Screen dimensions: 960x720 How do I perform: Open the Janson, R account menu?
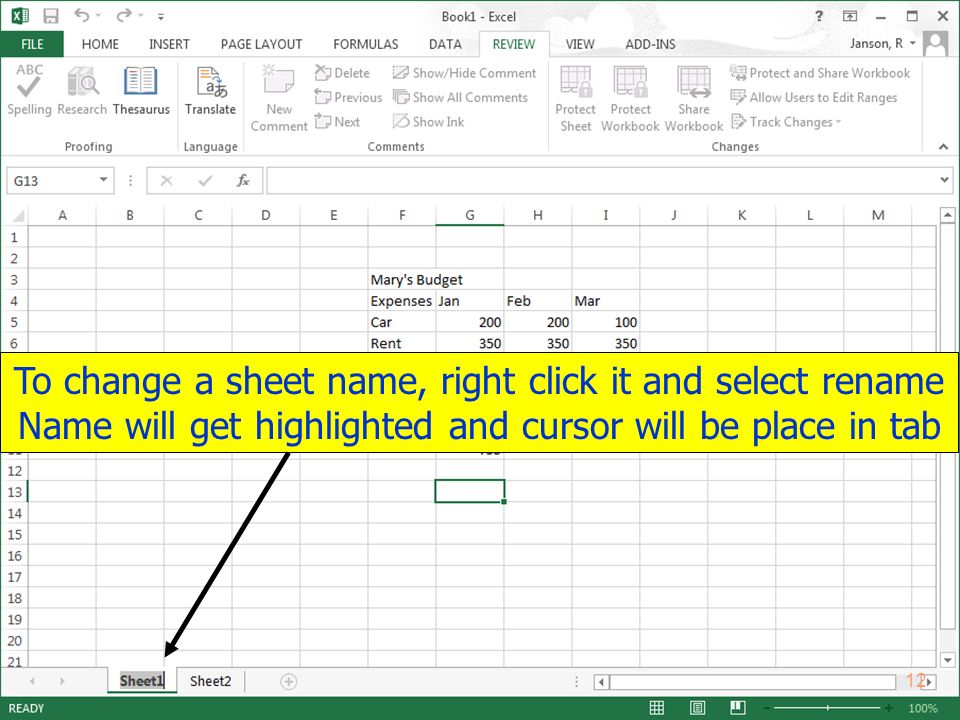click(x=882, y=43)
